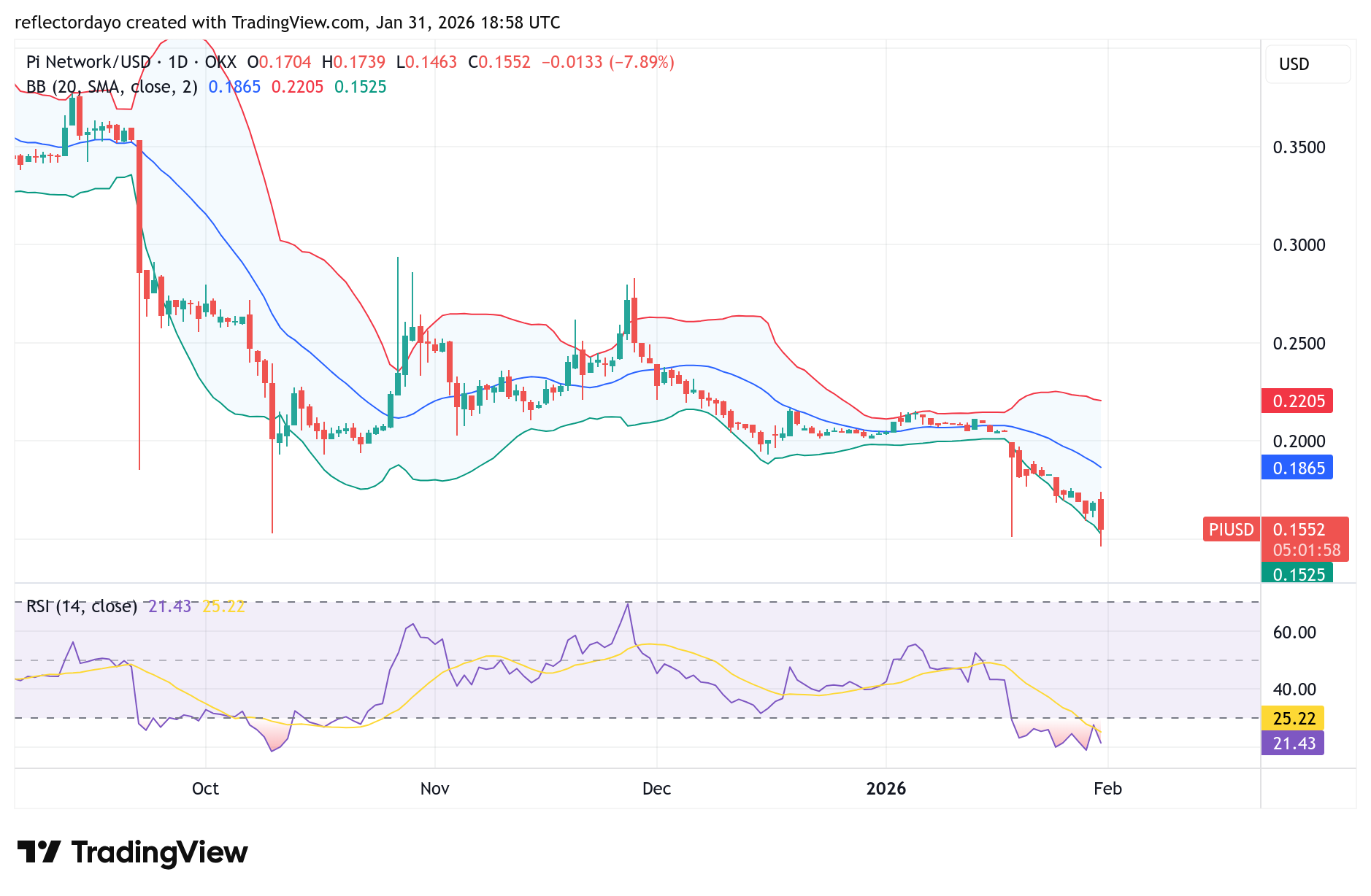Viewport: 1371px width, 896px height.
Task: Click the −0.0133 (−7.89%) change value
Action: [x=607, y=62]
